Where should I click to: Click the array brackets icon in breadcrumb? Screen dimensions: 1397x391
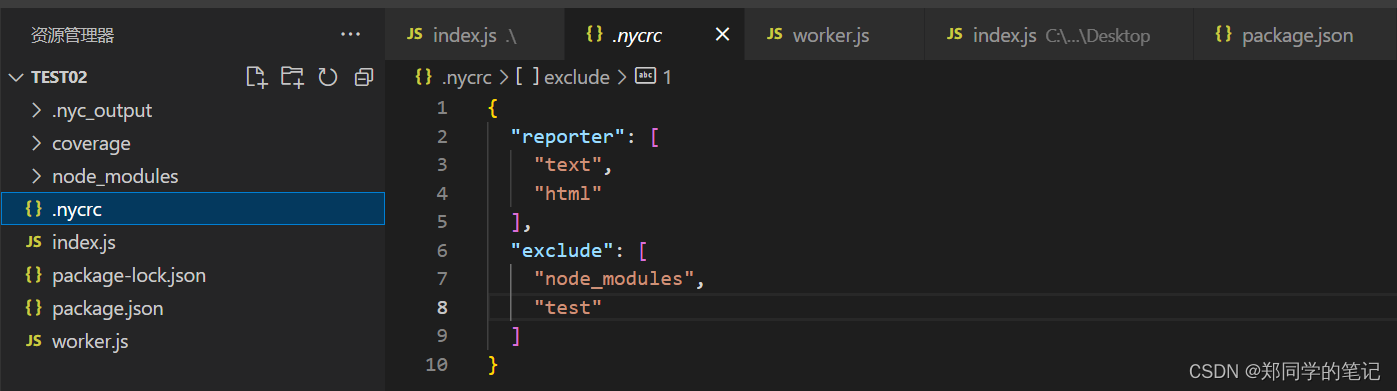[x=527, y=77]
